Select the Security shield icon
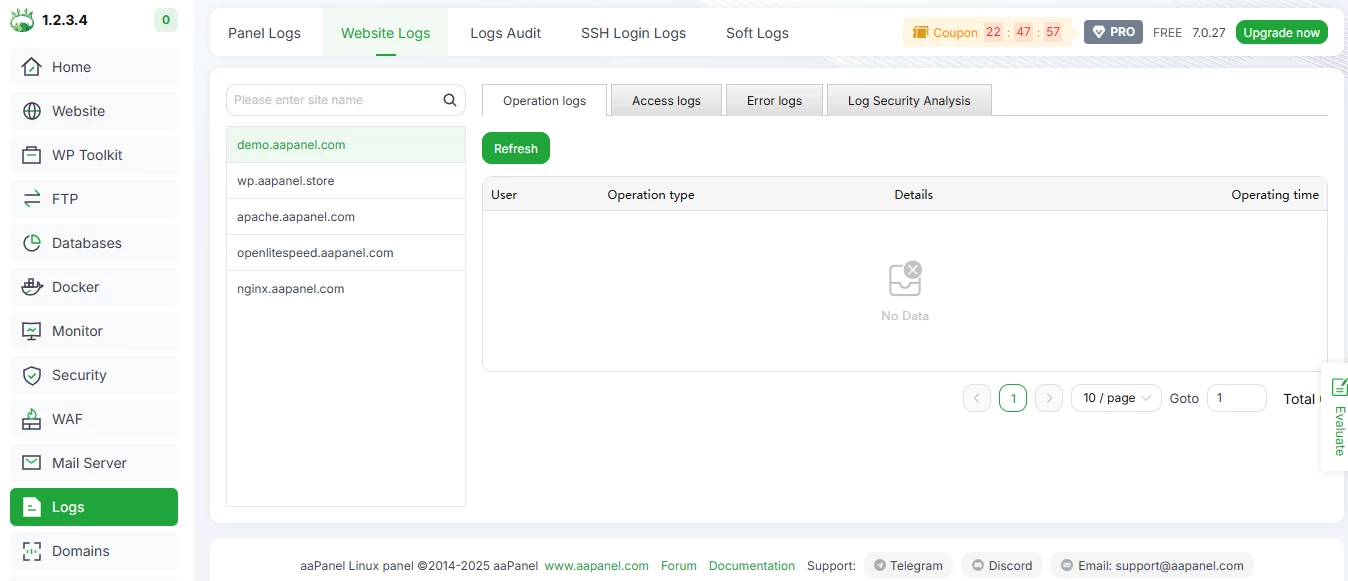The width and height of the screenshot is (1348, 581). coord(34,375)
